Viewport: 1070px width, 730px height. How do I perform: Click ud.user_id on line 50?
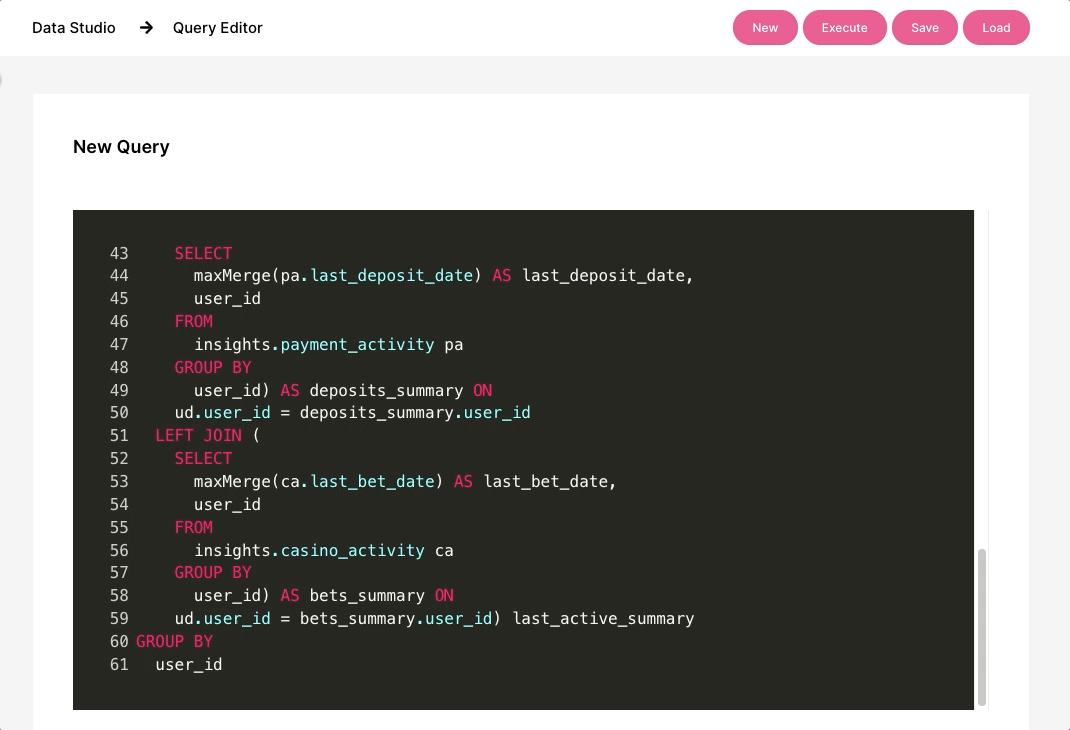pyautogui.click(x=222, y=413)
